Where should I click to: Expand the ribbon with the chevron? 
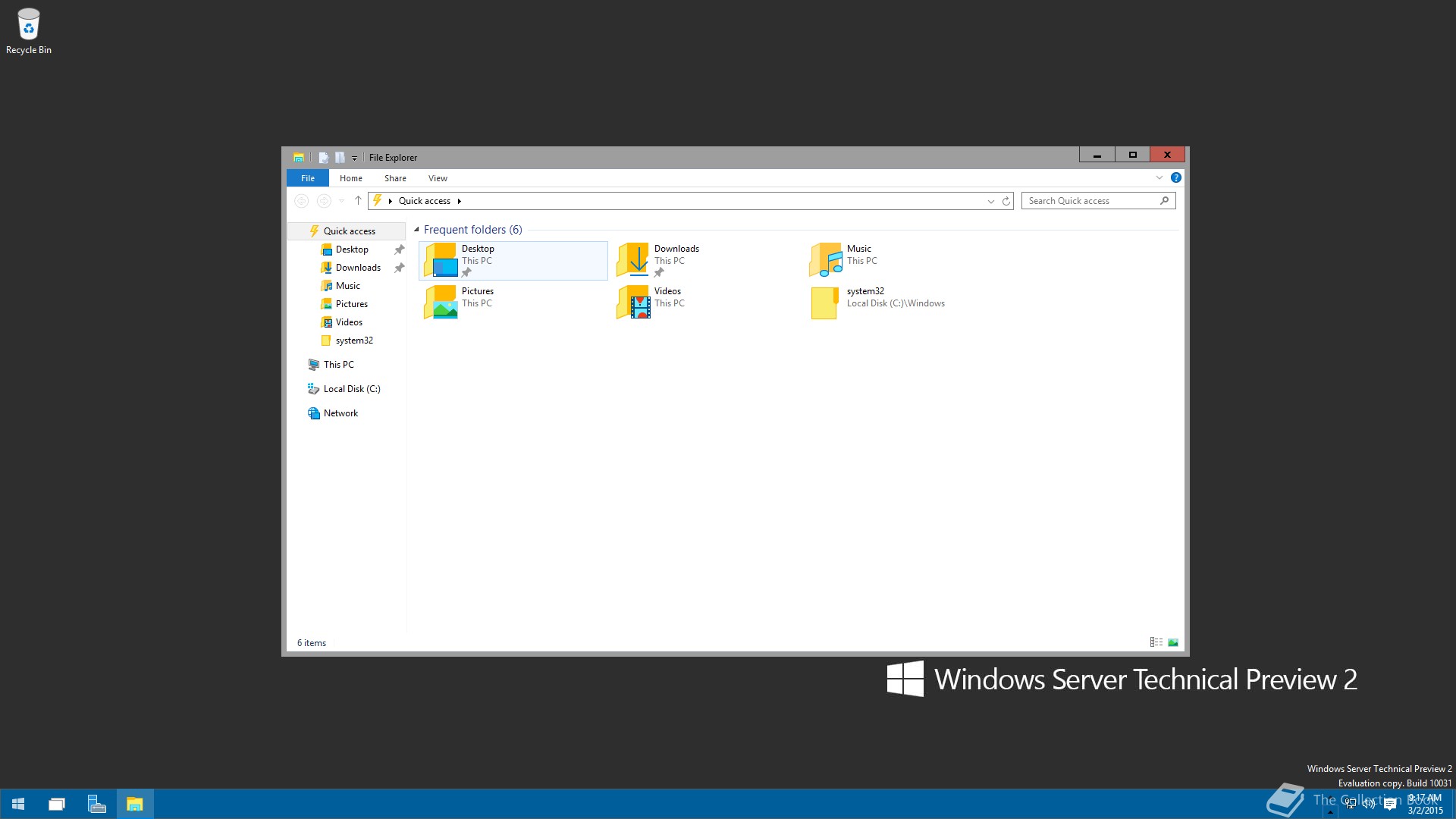(1159, 177)
